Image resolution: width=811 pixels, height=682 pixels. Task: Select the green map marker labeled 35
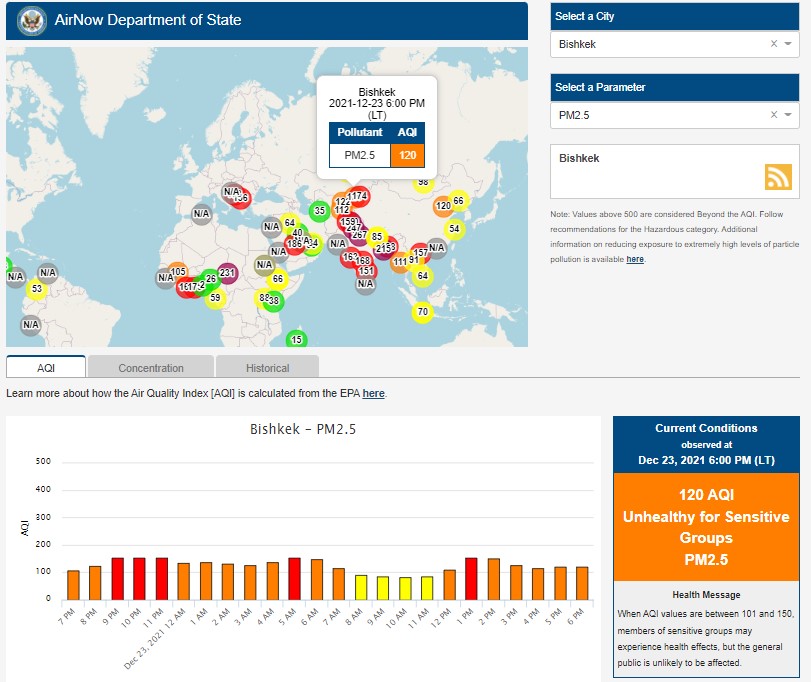tap(320, 211)
